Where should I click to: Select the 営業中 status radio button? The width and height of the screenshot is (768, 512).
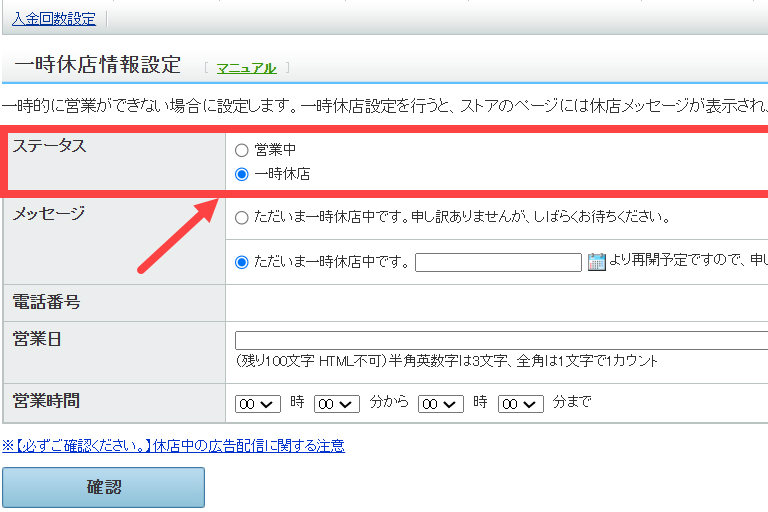241,150
